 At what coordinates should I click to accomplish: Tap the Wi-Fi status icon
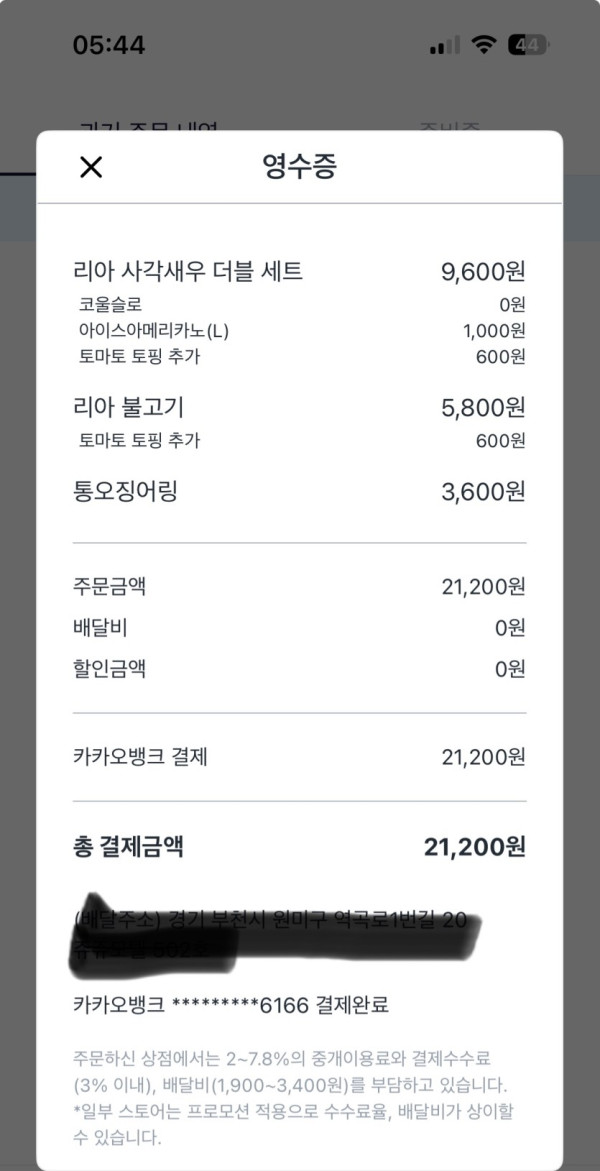[x=485, y=45]
